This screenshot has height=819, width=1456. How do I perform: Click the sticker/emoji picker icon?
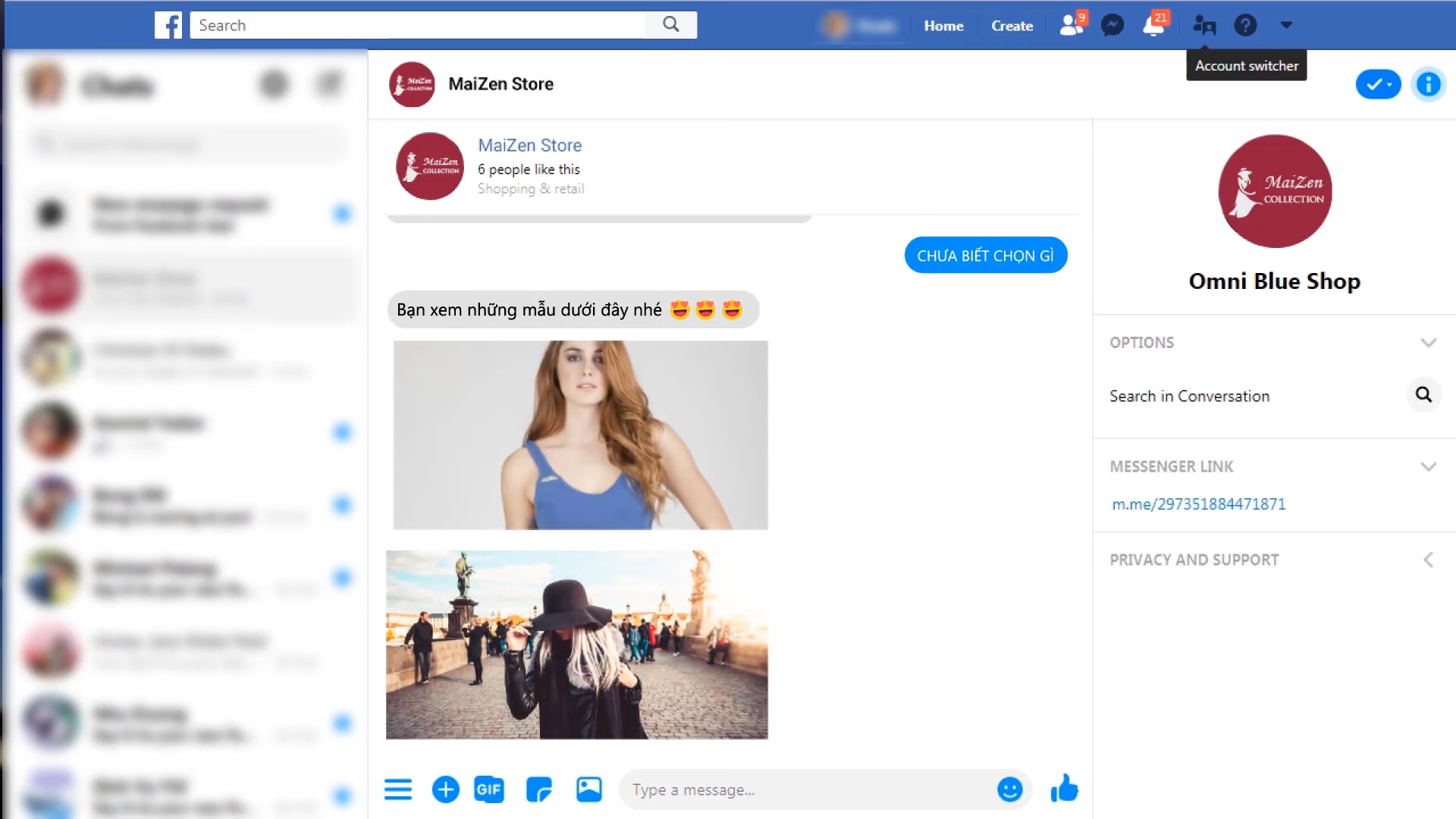tap(1010, 789)
